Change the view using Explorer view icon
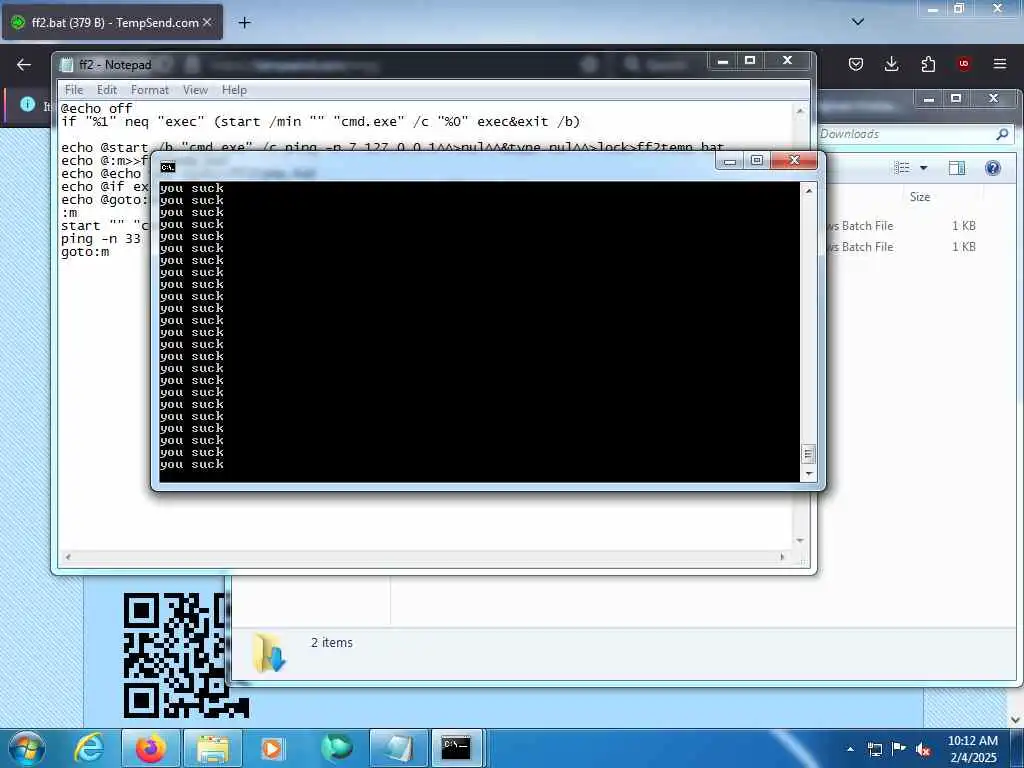The image size is (1024, 768). 902,168
